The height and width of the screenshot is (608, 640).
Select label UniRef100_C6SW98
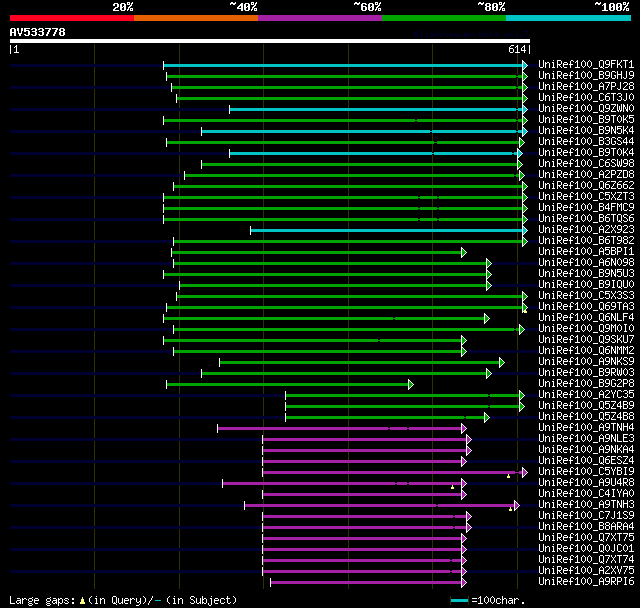click(x=586, y=164)
